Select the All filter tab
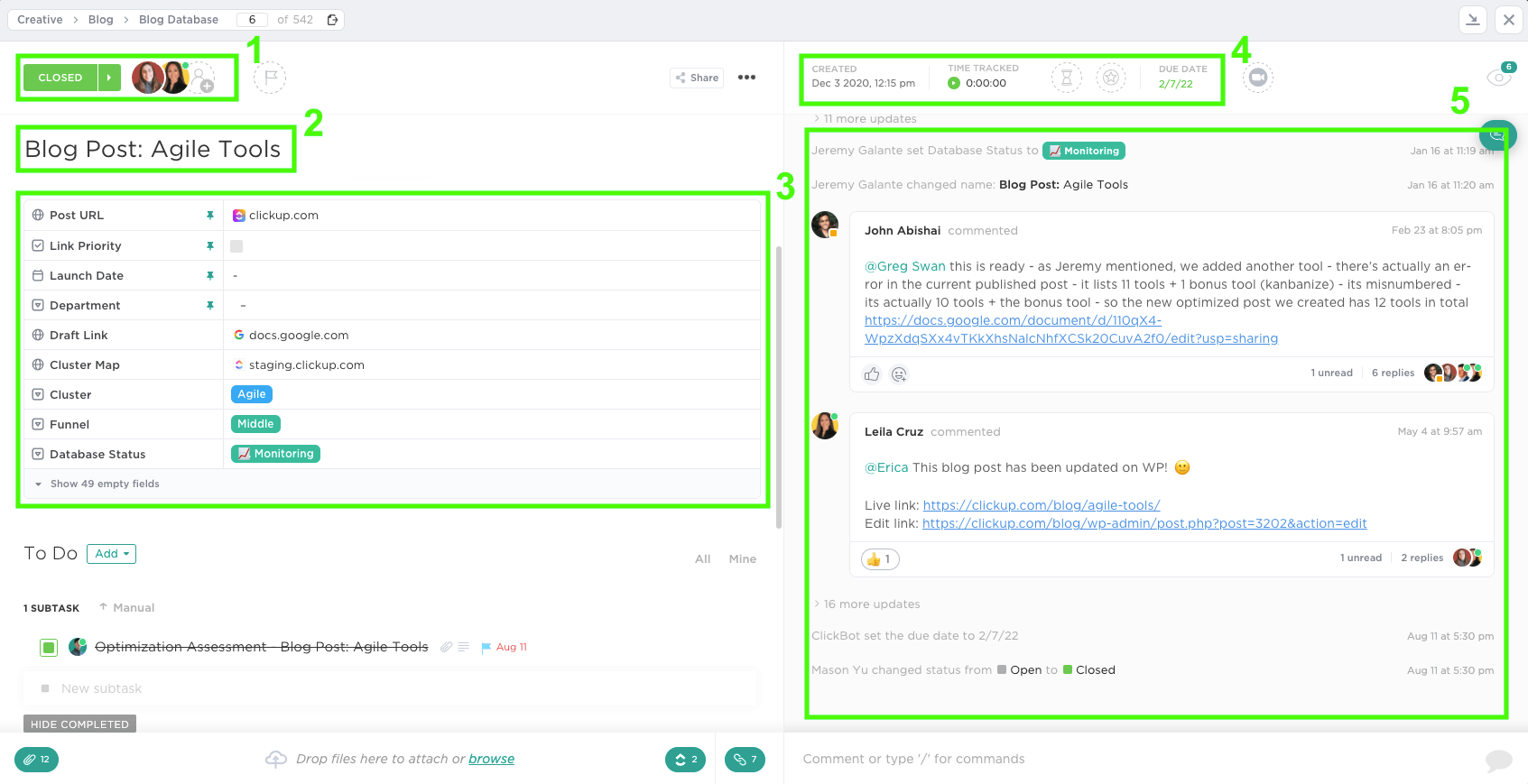Viewport: 1528px width, 784px height. tap(703, 559)
